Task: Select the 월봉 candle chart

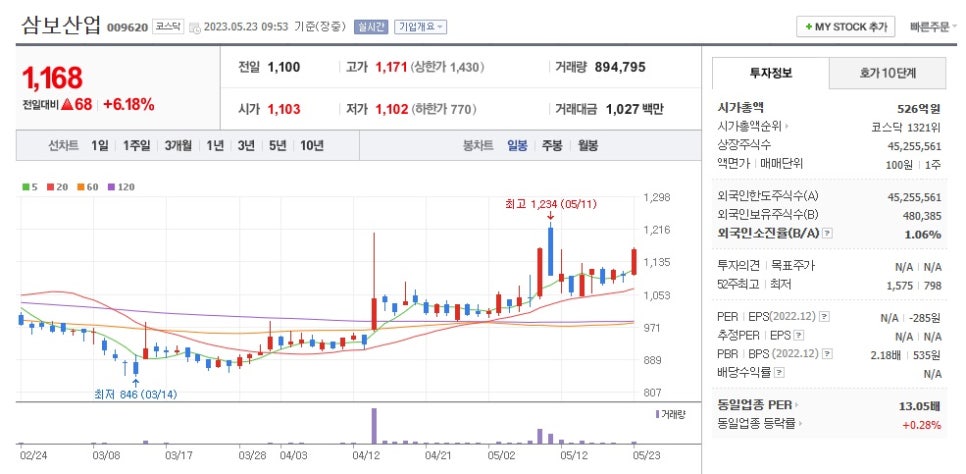Action: 588,146
